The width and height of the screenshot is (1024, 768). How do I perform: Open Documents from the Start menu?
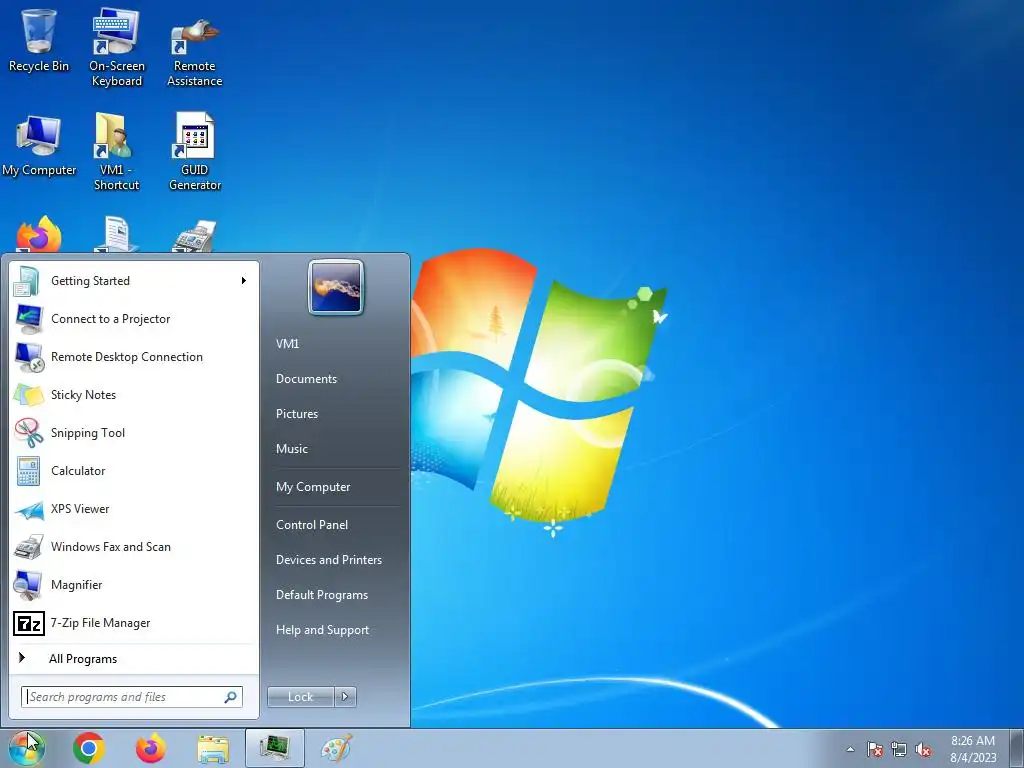click(306, 379)
